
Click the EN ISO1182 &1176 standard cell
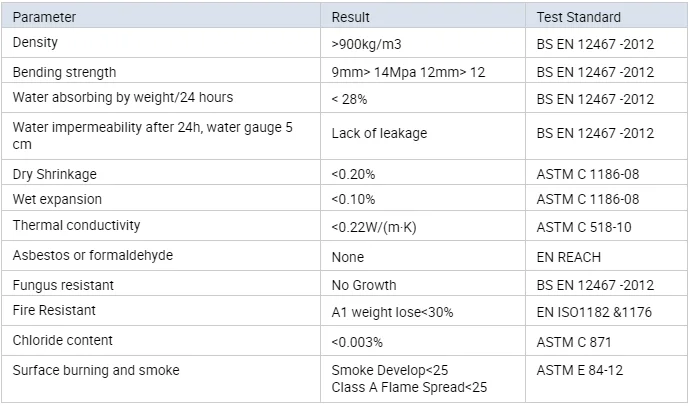(x=594, y=312)
